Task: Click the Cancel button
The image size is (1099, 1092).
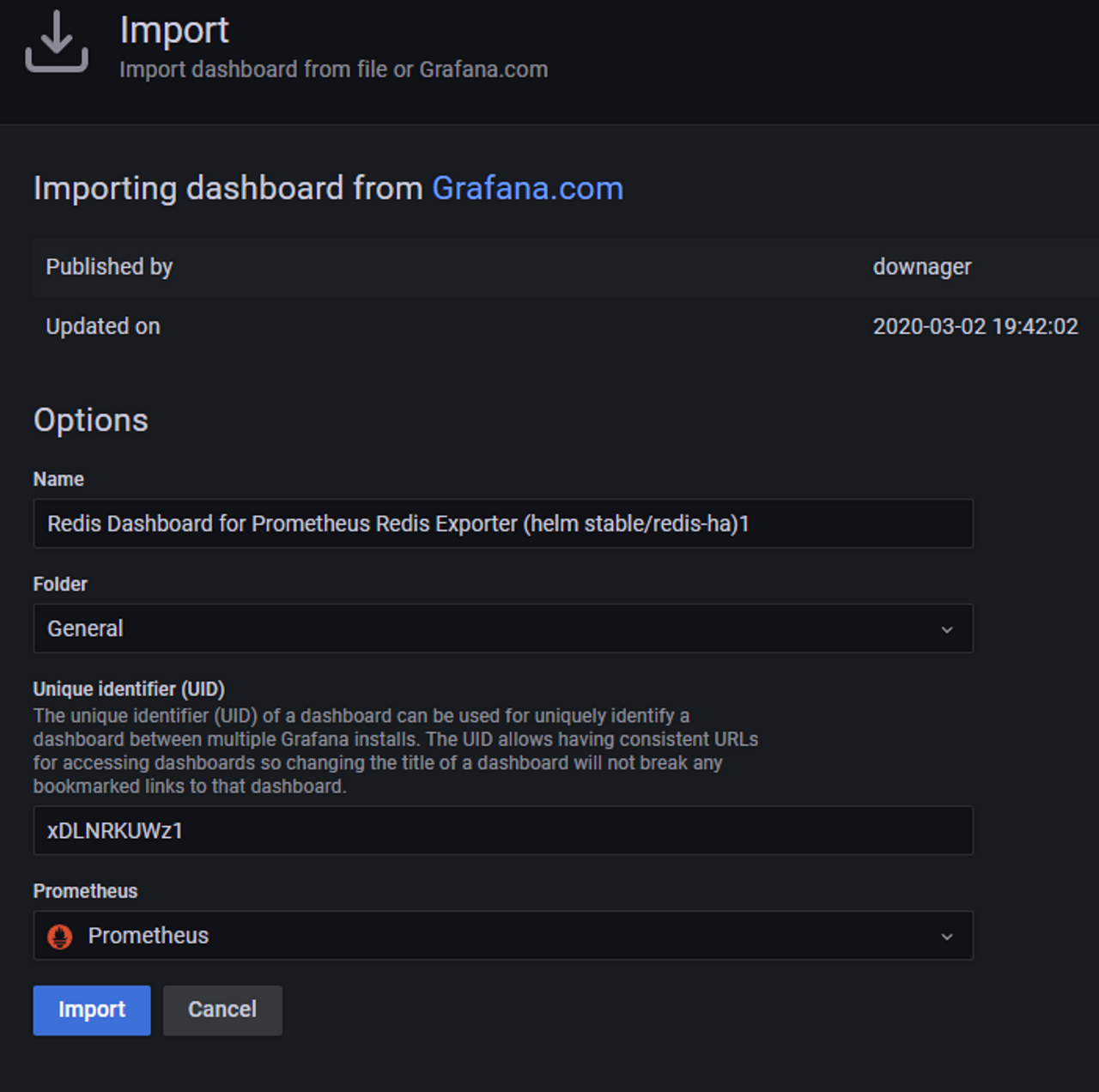Action: (x=222, y=1010)
